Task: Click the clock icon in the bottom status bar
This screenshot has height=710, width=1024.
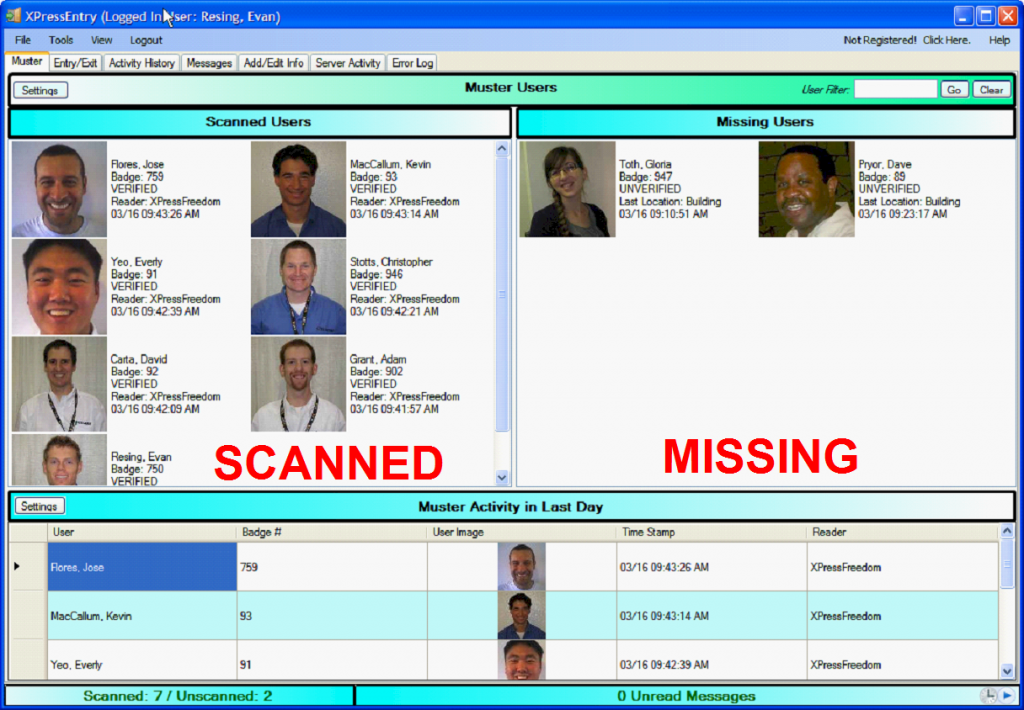Action: 986,695
